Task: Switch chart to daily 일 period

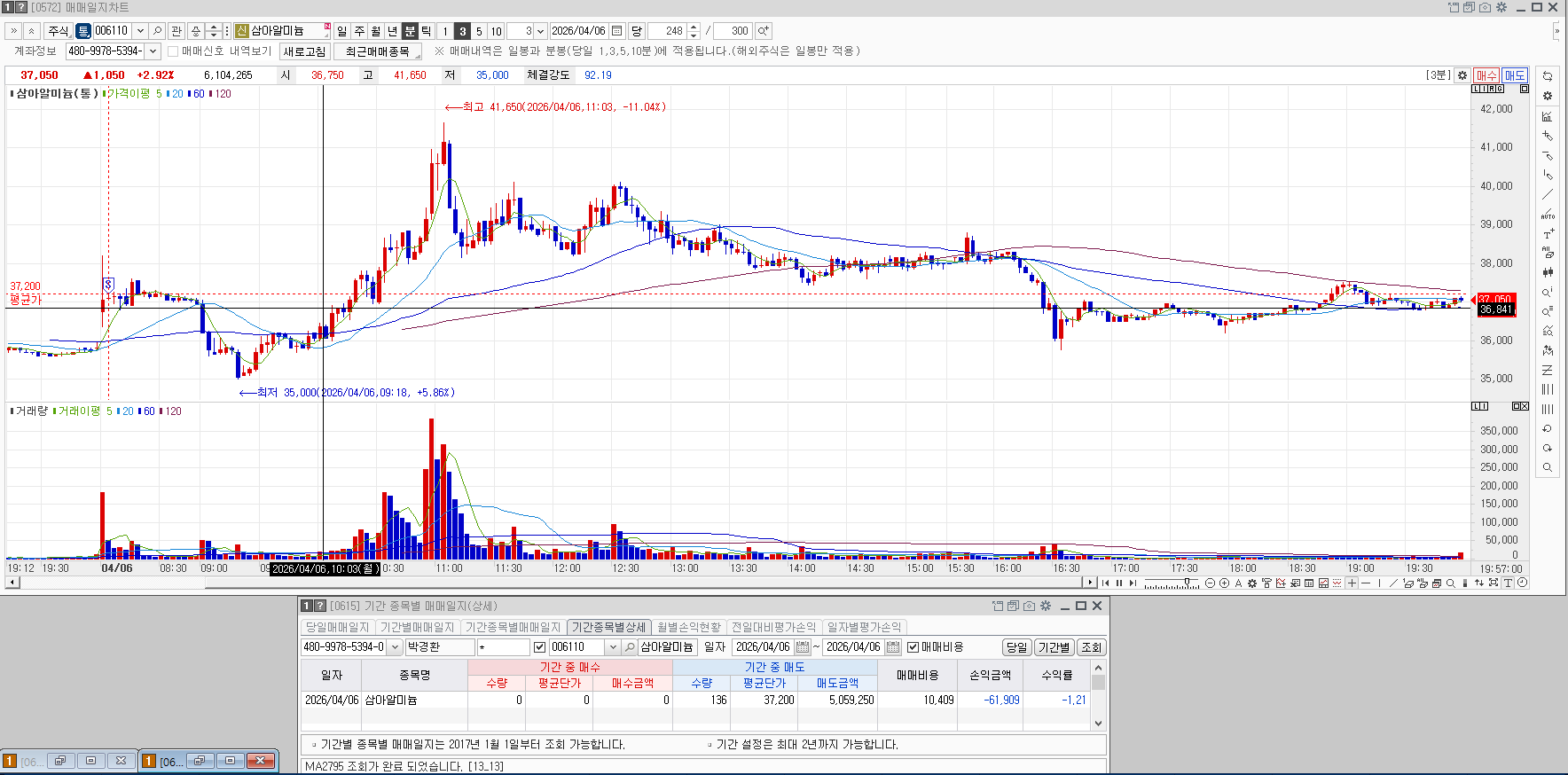Action: click(342, 31)
